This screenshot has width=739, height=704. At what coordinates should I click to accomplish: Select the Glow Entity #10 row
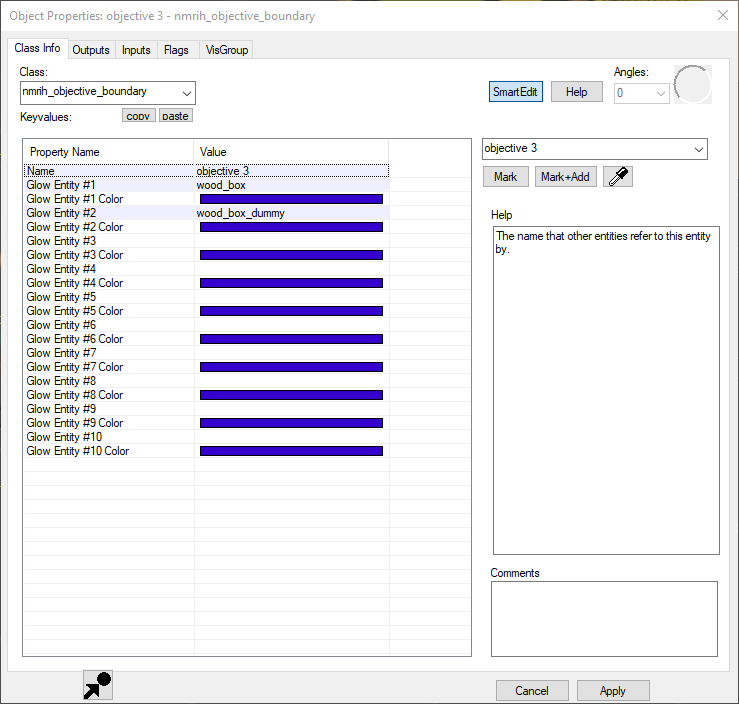(x=206, y=437)
